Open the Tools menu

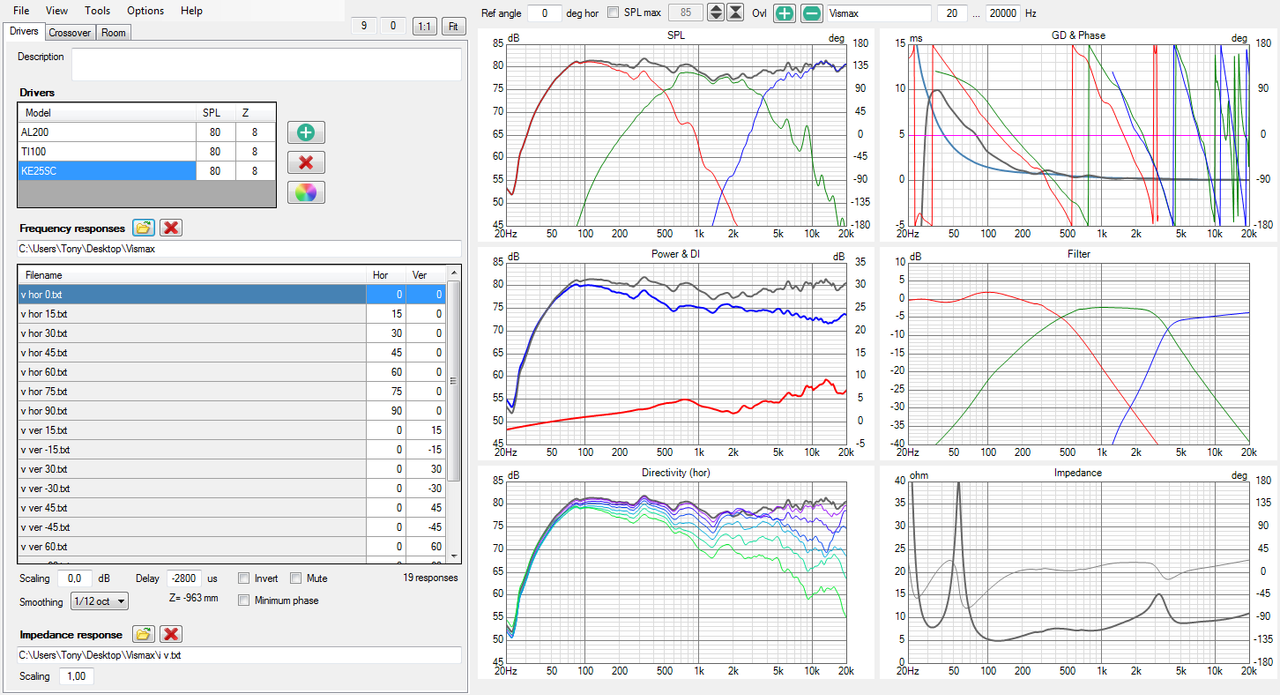point(98,10)
